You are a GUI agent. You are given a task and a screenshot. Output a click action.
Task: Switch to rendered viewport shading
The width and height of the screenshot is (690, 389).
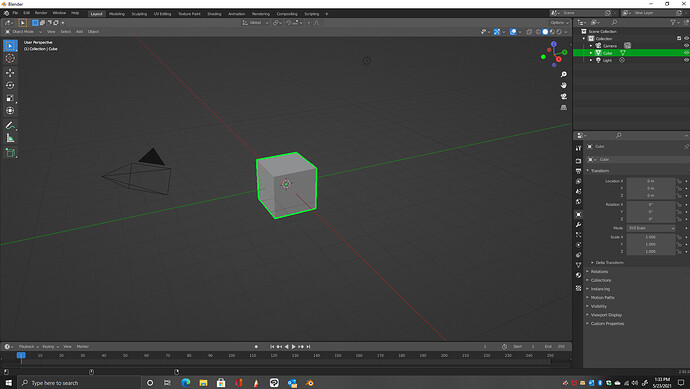click(559, 32)
